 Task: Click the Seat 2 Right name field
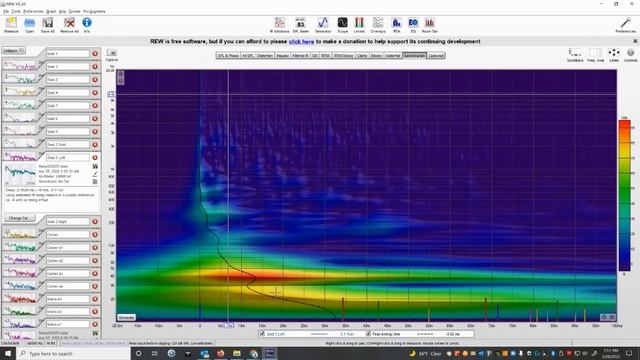point(67,221)
